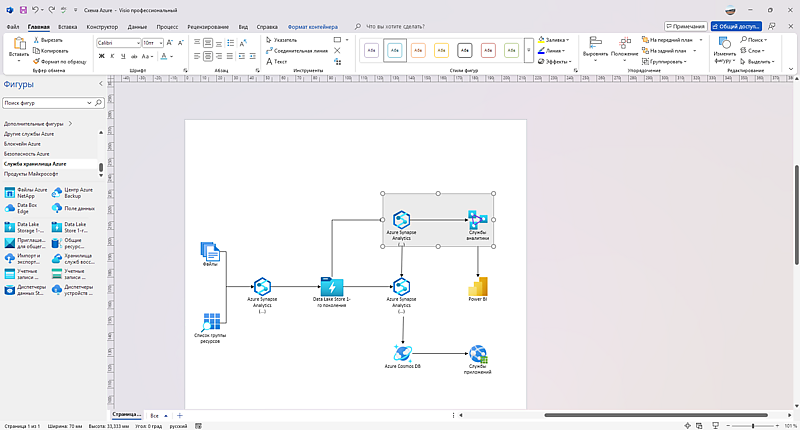Select the Центр Azure Backup stencil shape

(x=72, y=193)
